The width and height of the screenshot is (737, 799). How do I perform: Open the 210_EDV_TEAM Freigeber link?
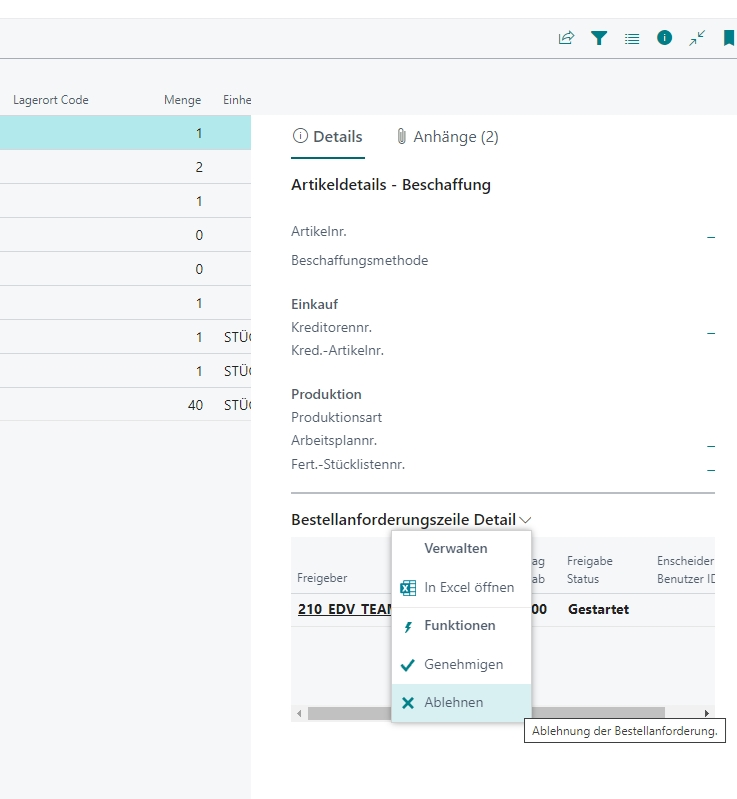[343, 609]
